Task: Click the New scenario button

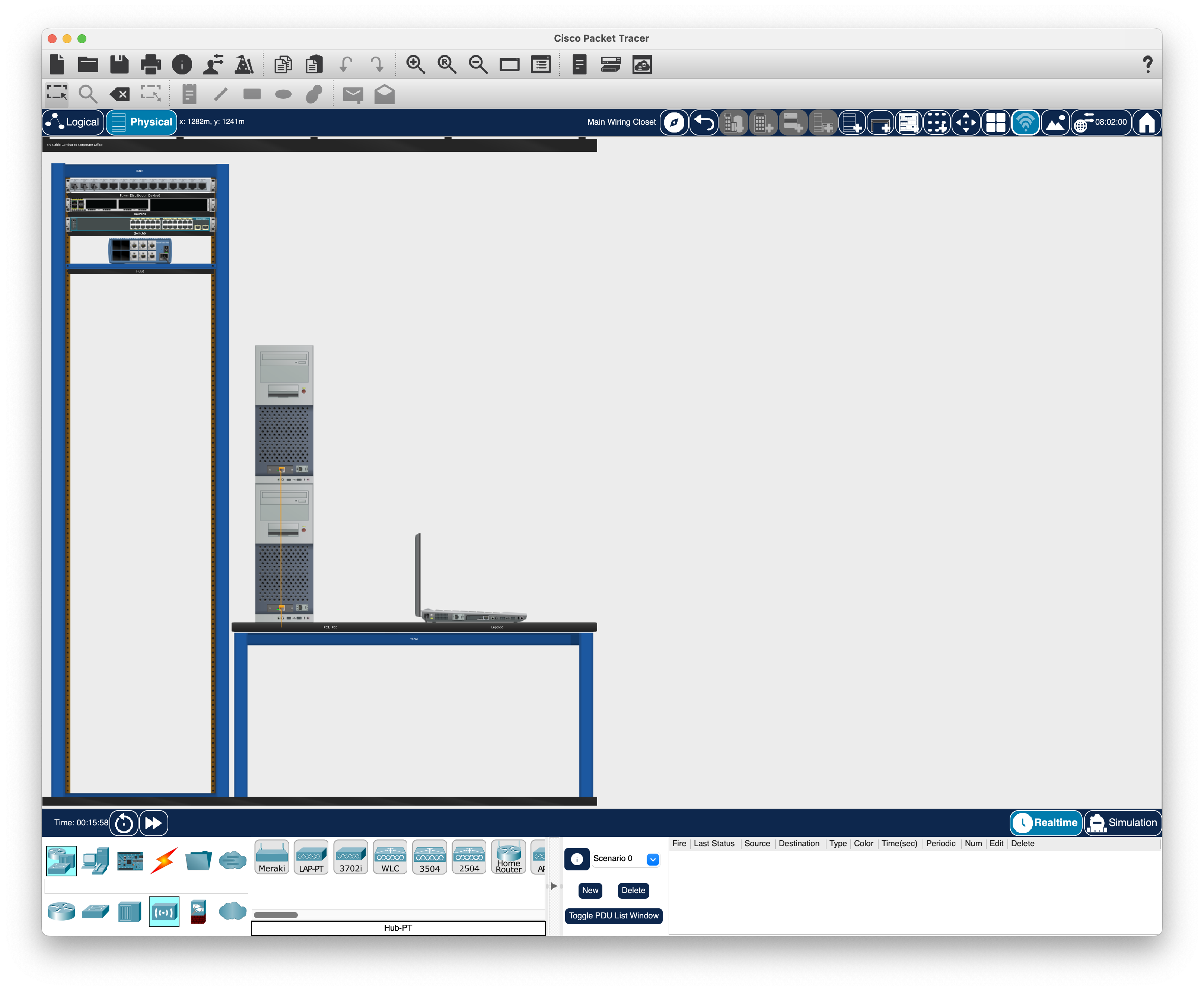Action: (590, 890)
